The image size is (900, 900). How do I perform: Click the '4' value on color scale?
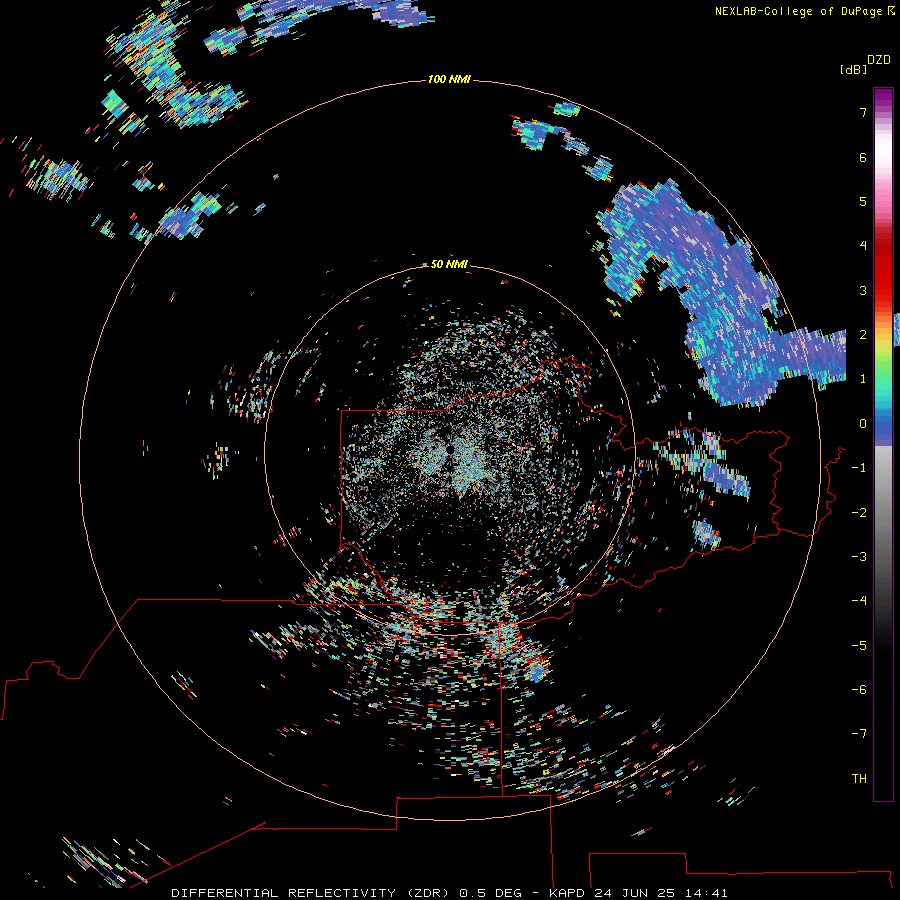click(863, 246)
